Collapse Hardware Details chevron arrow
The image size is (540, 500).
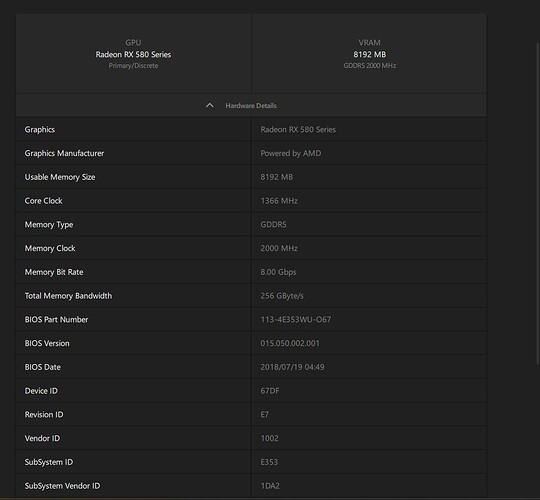point(209,105)
